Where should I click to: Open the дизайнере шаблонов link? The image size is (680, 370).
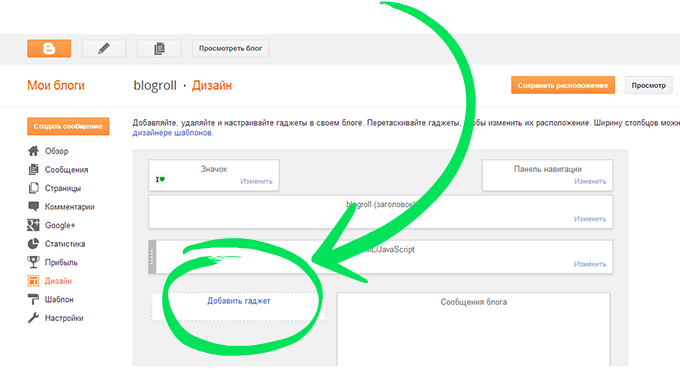173,133
